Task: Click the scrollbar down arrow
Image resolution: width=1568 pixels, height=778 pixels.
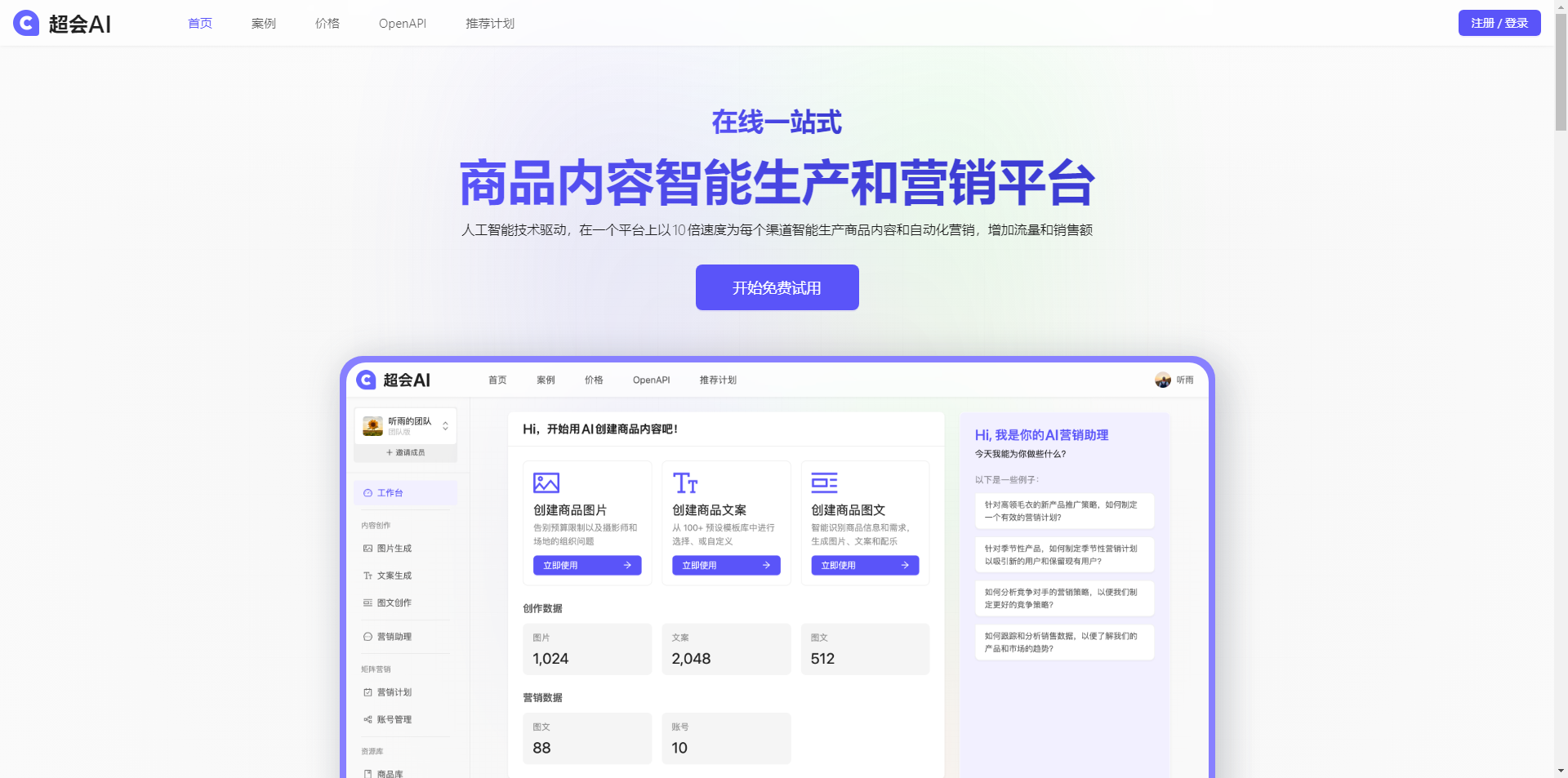Action: pyautogui.click(x=1561, y=771)
